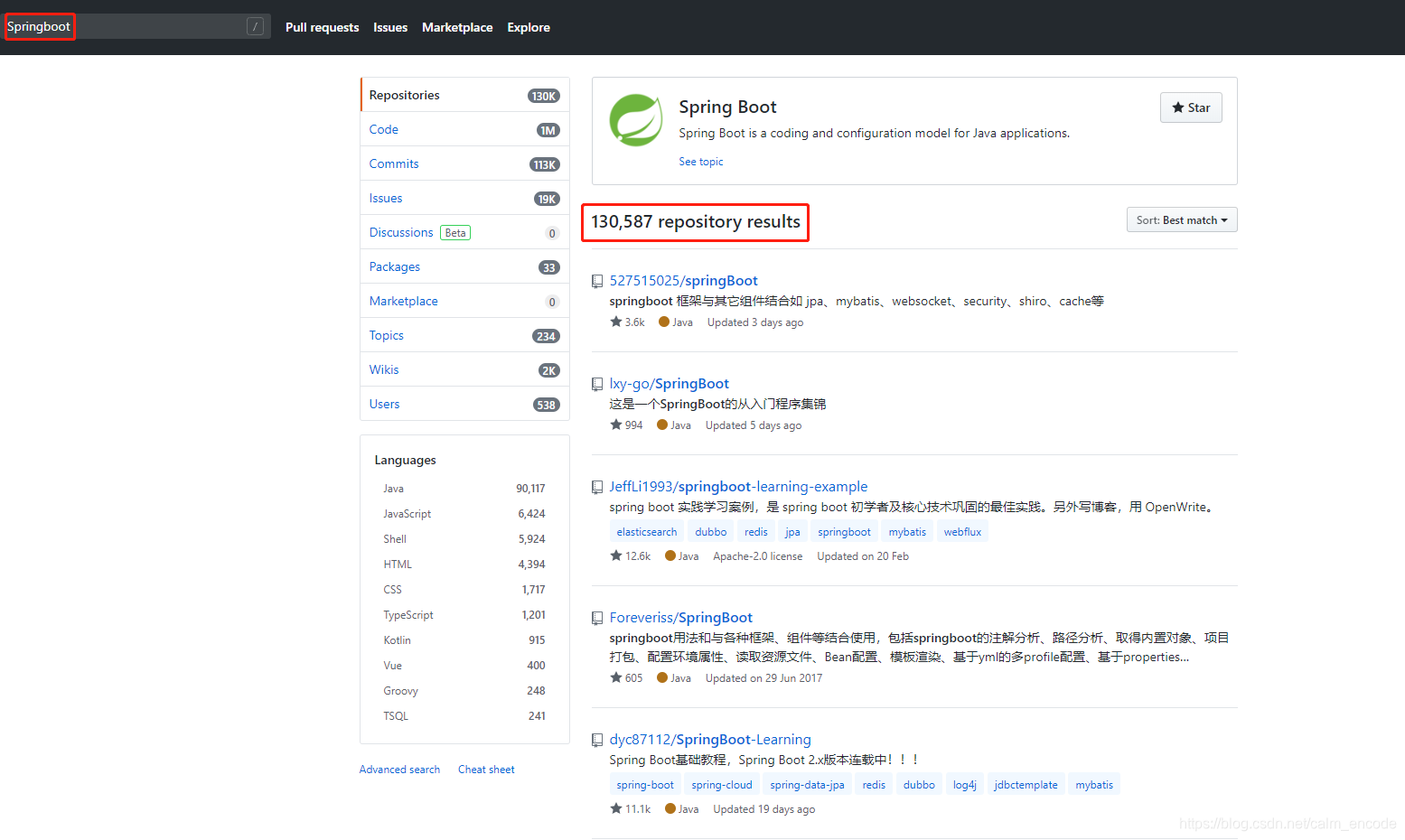Open dyc87112/SpringBoot-Learning repository

710,740
